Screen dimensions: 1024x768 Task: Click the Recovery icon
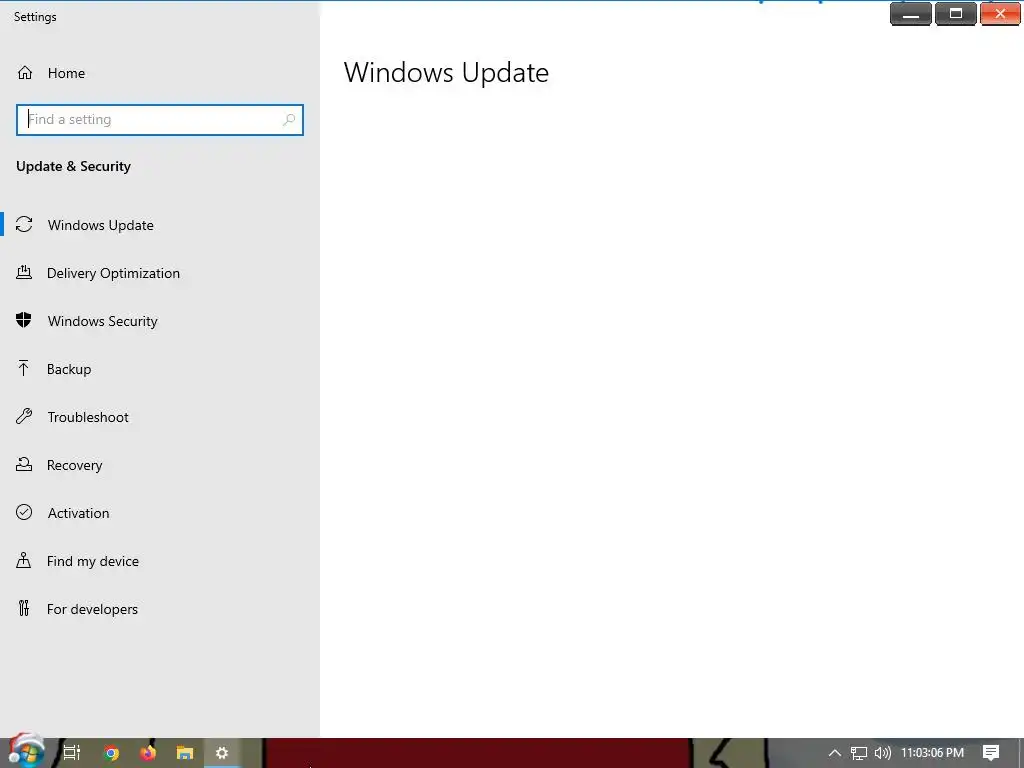click(24, 464)
